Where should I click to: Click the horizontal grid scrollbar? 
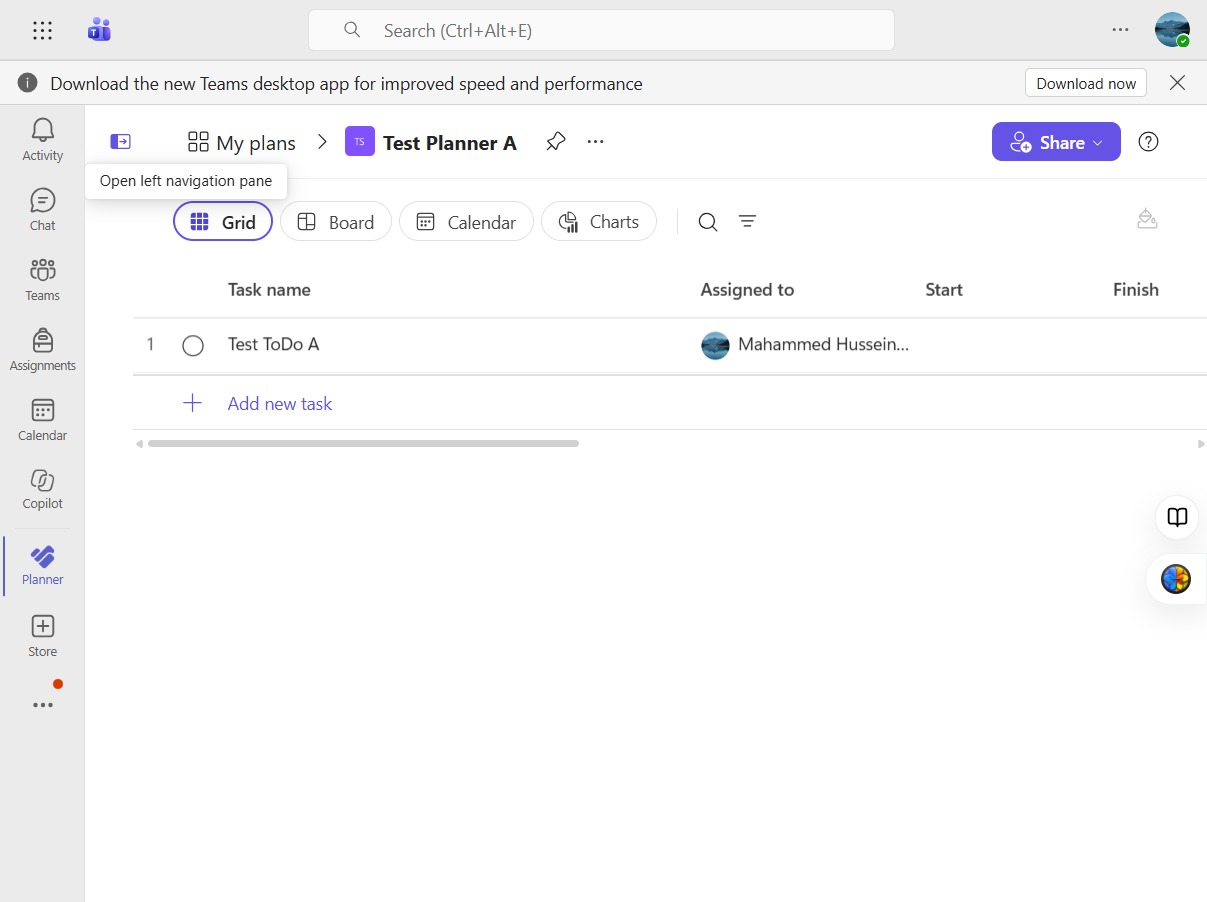363,443
